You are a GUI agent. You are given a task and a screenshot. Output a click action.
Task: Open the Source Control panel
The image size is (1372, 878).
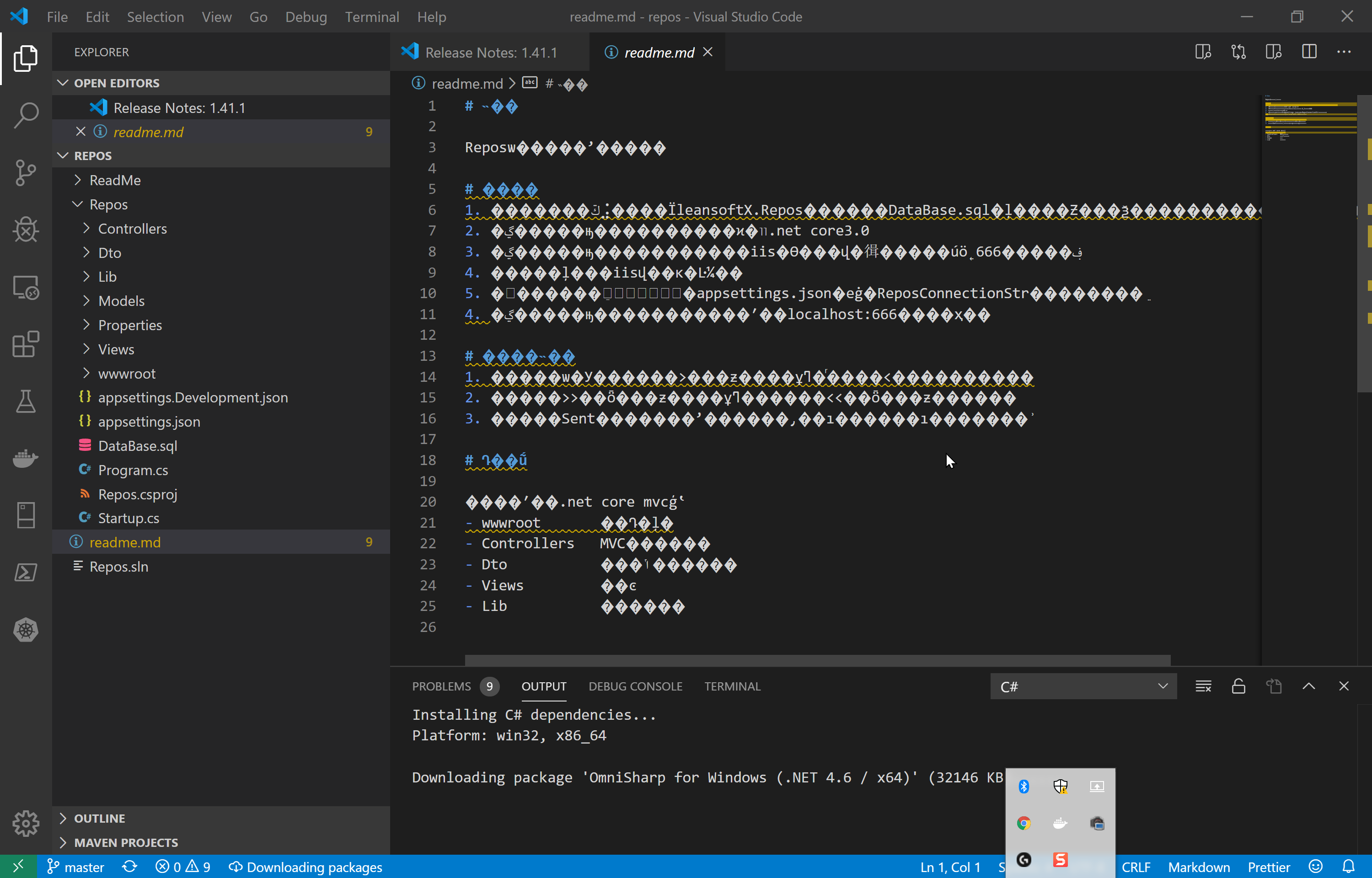25,173
